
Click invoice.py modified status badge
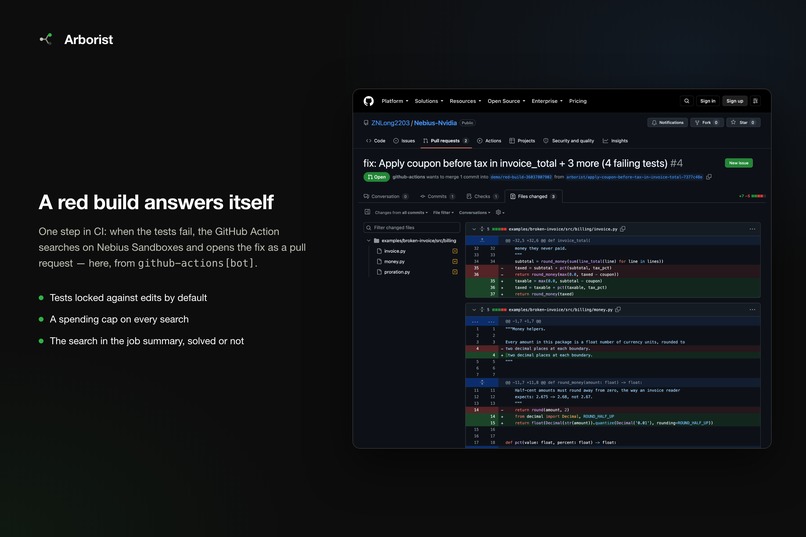coord(454,251)
